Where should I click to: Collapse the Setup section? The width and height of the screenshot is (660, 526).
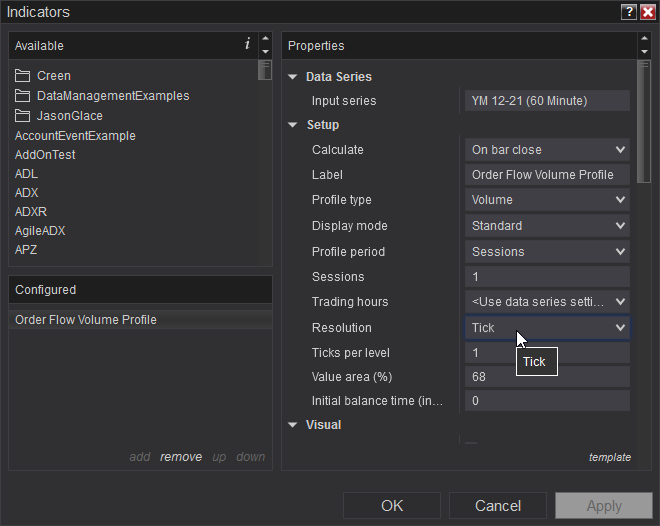(x=293, y=125)
